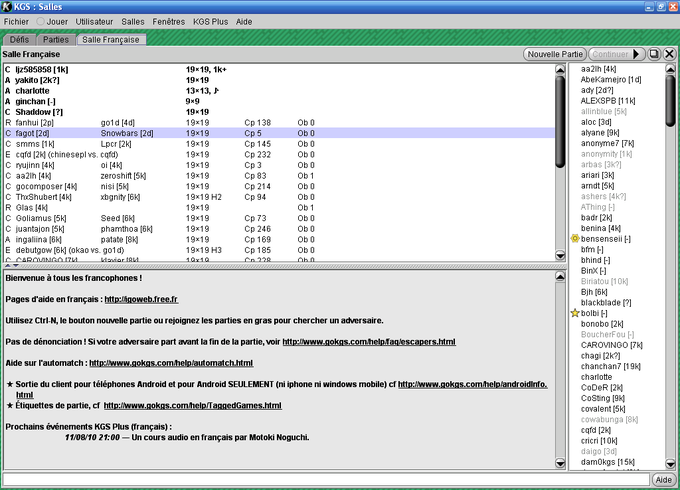Image resolution: width=680 pixels, height=490 pixels.
Task: Select the ljz585858 [1k] open challenge
Action: (279, 69)
